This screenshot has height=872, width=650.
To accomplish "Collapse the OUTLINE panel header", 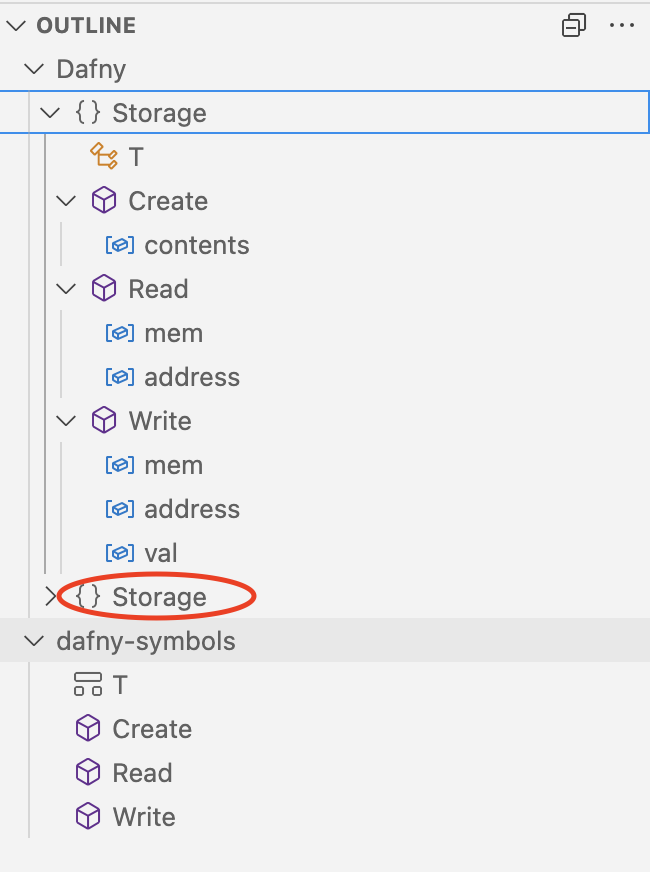I will point(15,25).
